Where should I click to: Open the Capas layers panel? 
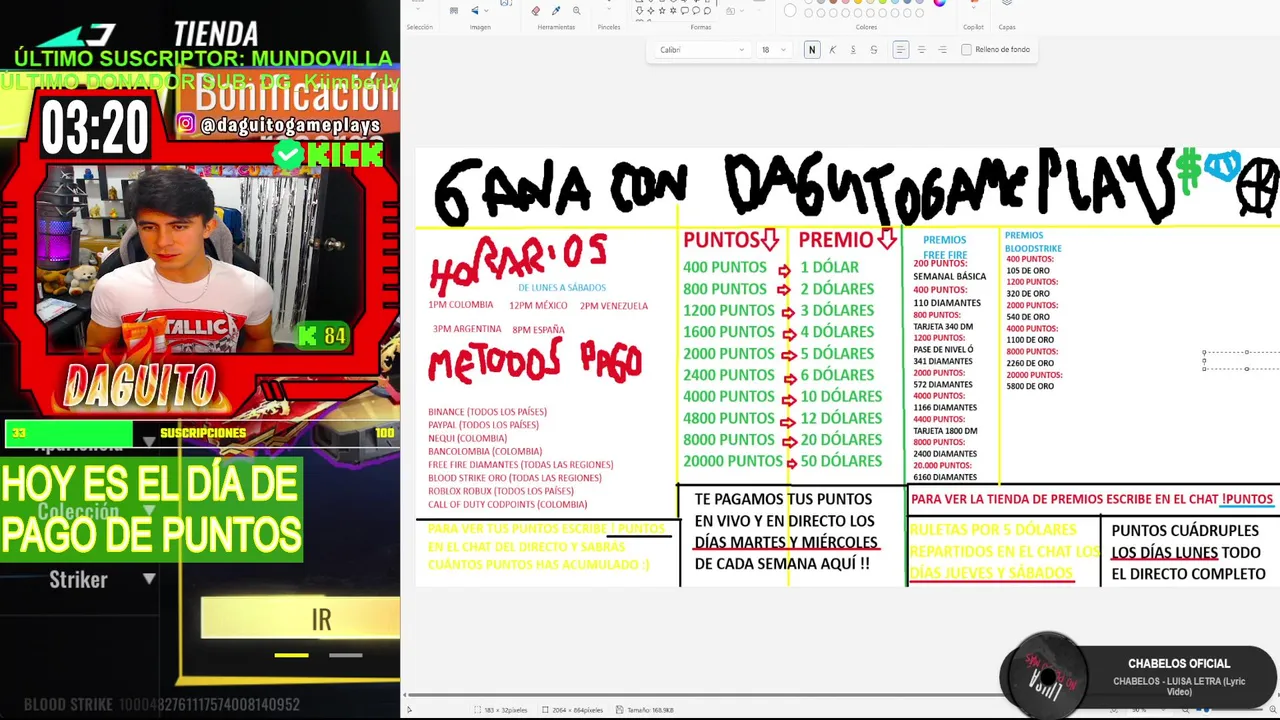point(1007,4)
